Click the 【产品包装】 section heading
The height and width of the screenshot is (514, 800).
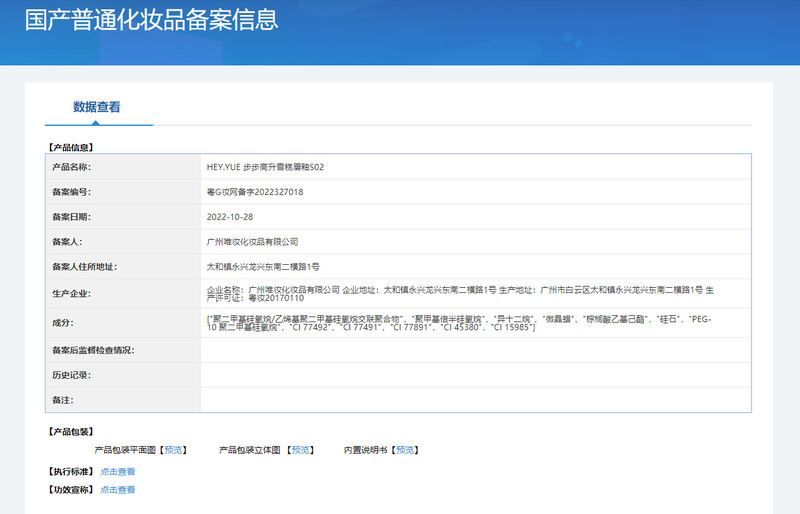pos(71,432)
